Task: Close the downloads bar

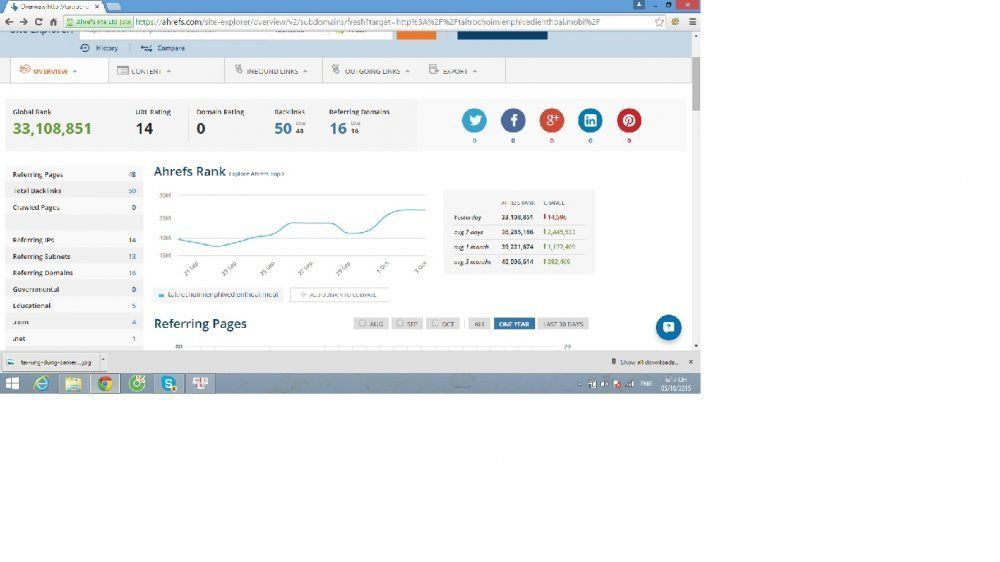Action: 691,362
